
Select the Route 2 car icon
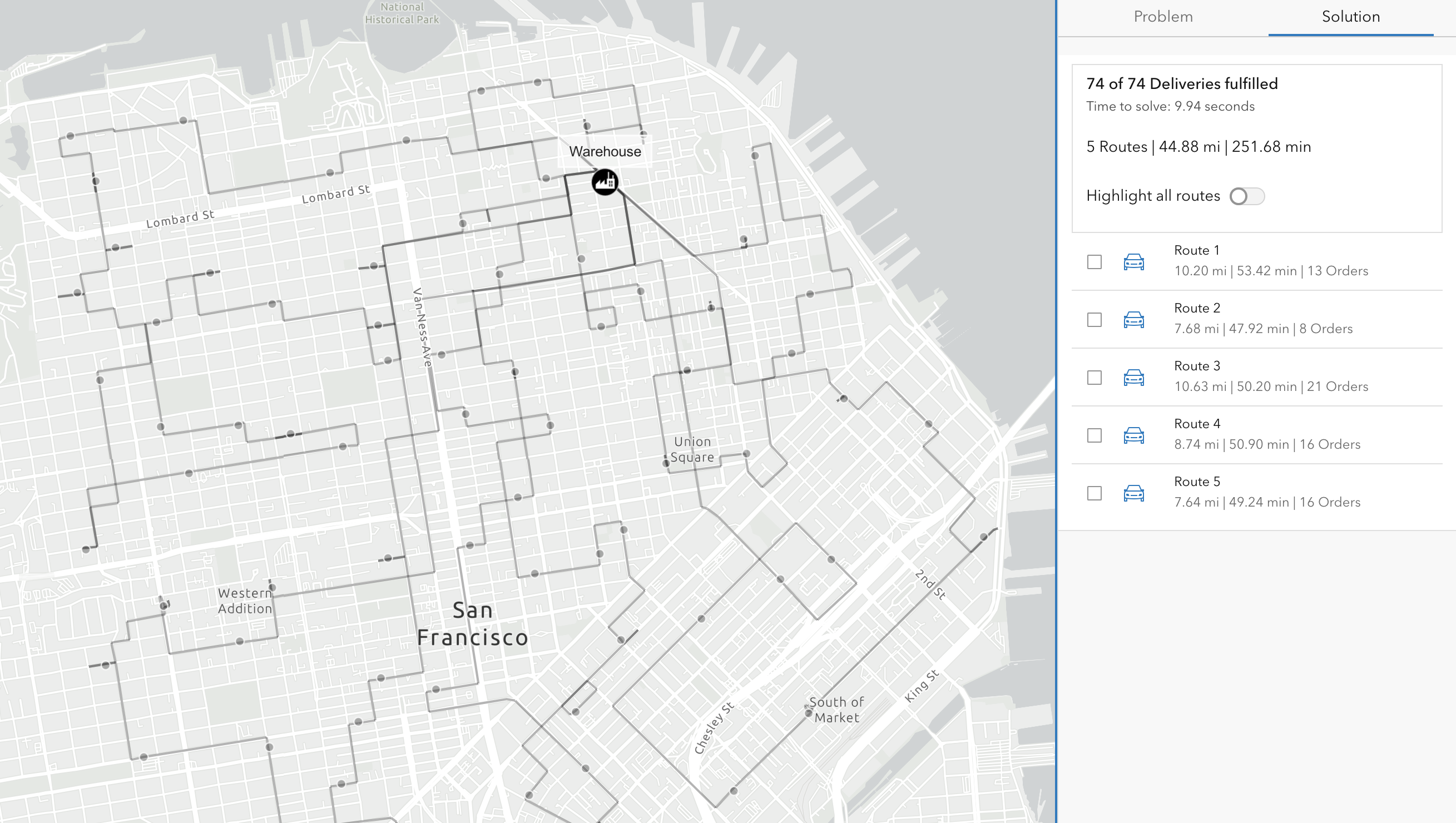(1135, 319)
